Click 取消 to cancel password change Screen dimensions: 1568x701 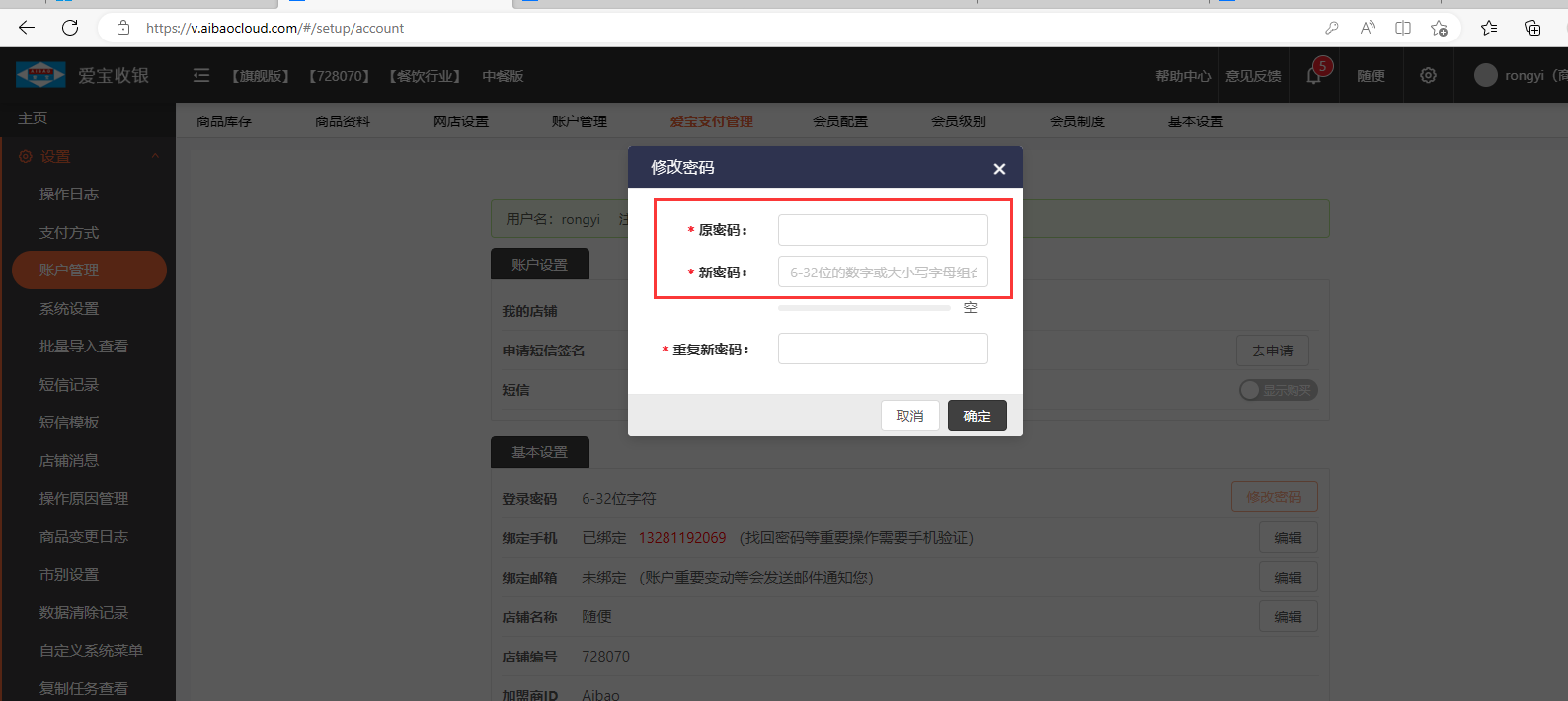click(909, 416)
